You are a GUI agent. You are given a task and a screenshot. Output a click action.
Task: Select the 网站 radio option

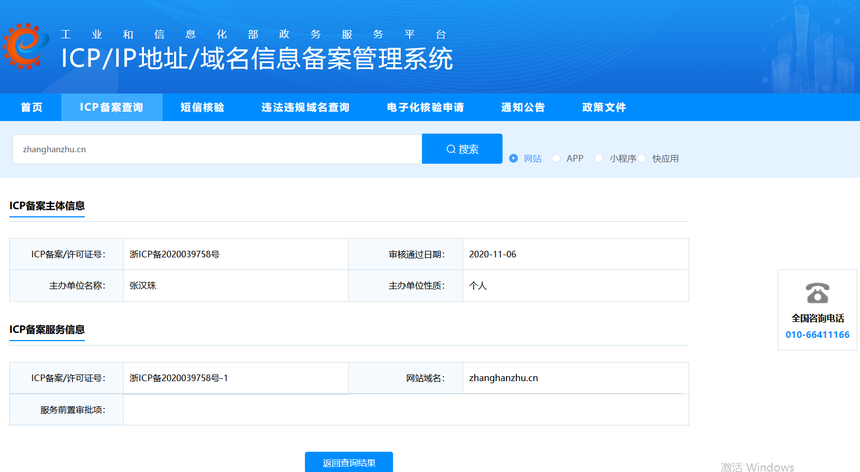click(x=514, y=158)
